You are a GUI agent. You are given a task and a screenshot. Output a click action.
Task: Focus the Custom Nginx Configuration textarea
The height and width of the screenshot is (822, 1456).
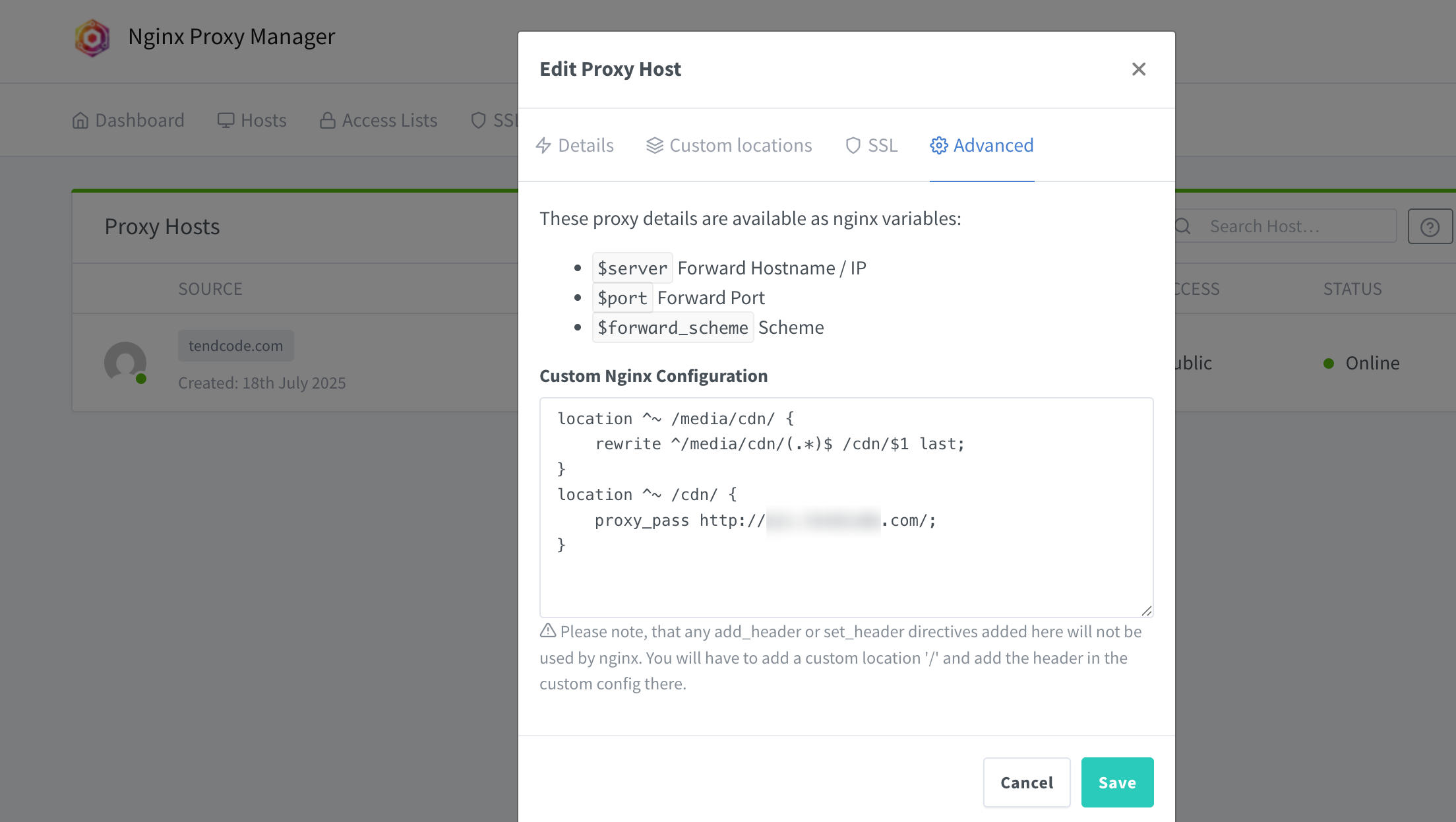847,507
